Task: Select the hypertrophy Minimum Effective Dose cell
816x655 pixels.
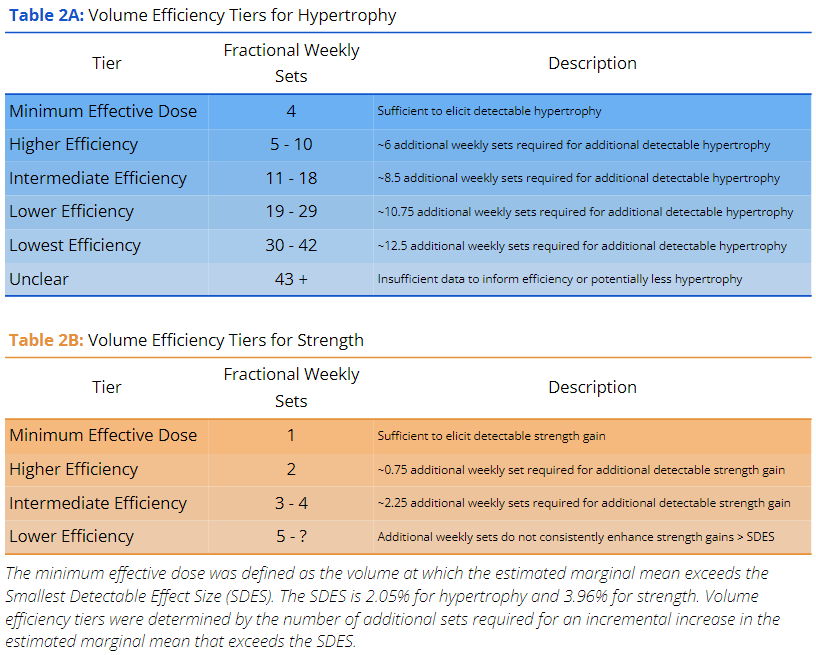Action: point(103,111)
